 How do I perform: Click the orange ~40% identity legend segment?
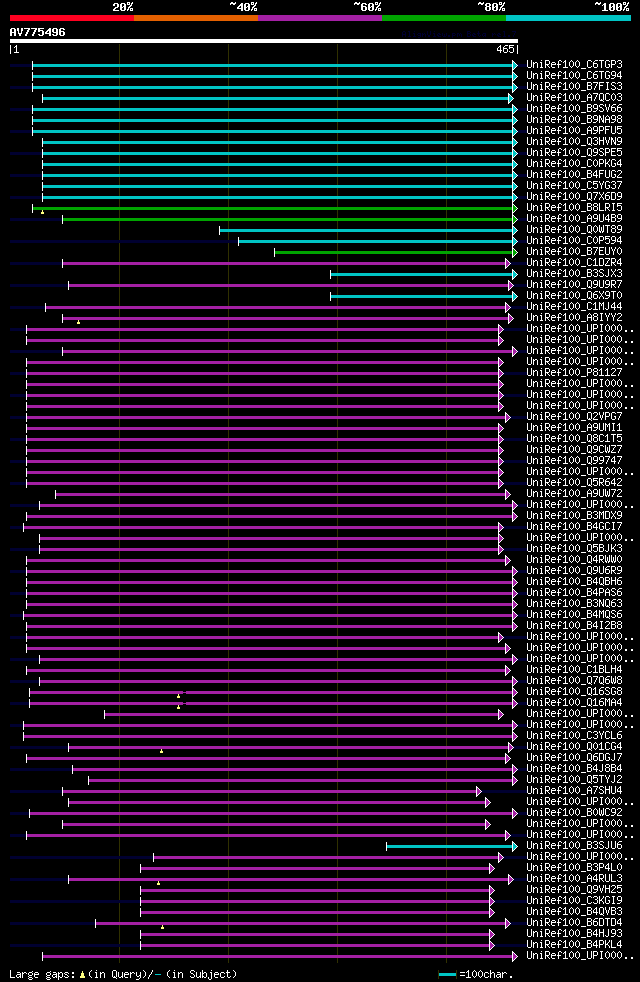click(196, 18)
